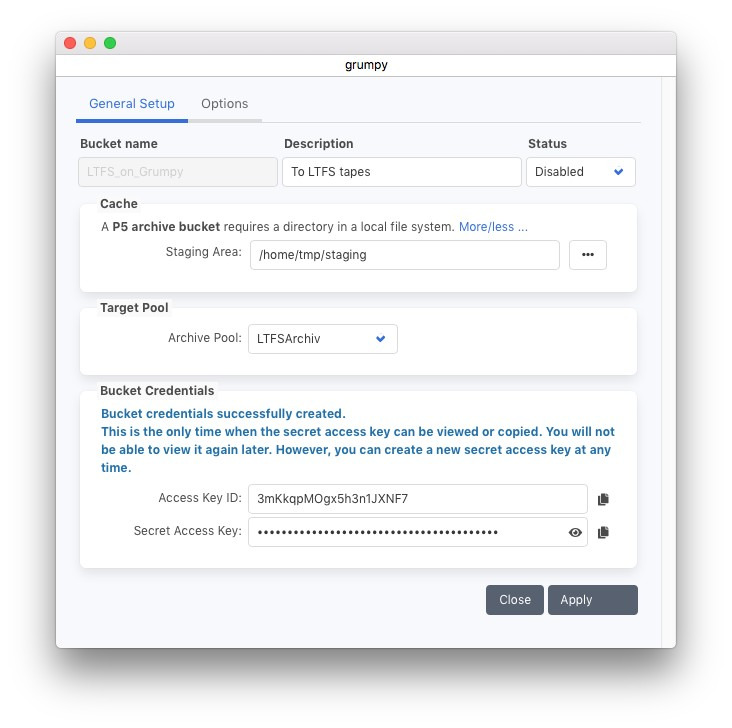Browse for Staging Area directory
This screenshot has height=728, width=732.
click(x=587, y=255)
